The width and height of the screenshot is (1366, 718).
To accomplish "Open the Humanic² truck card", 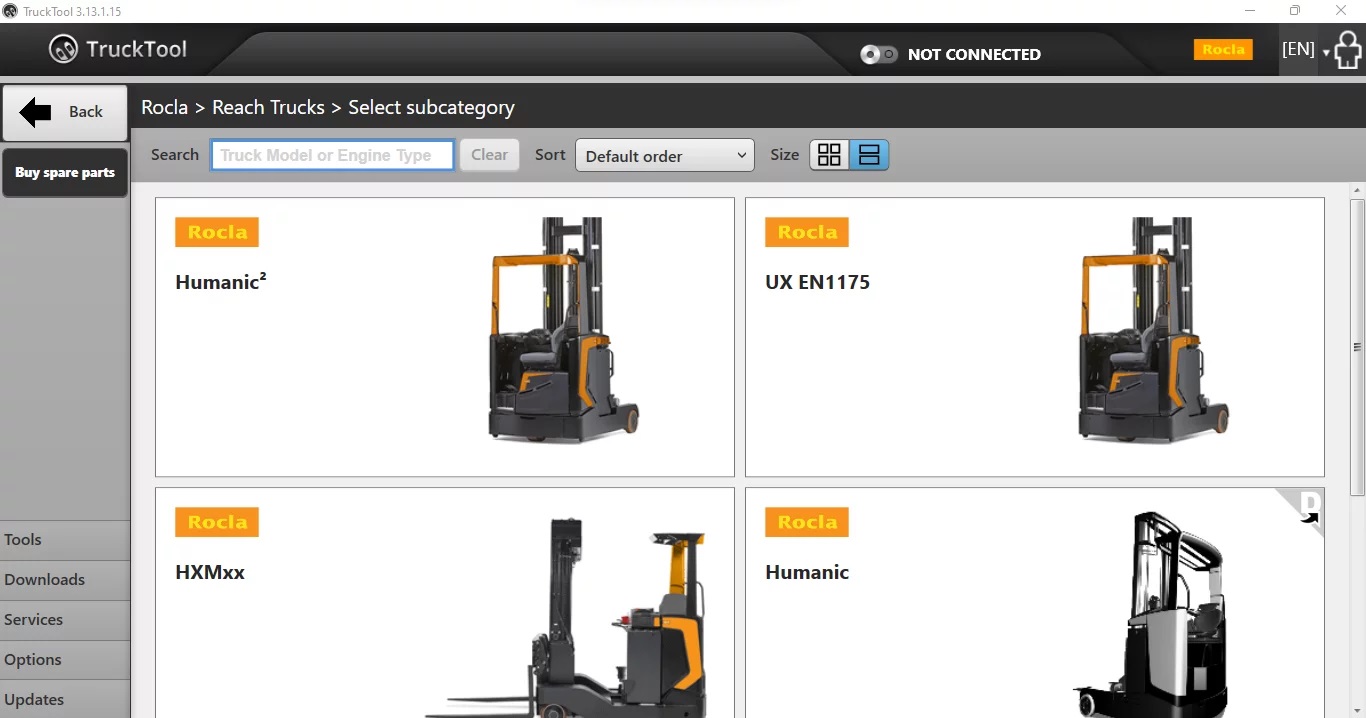I will (445, 337).
